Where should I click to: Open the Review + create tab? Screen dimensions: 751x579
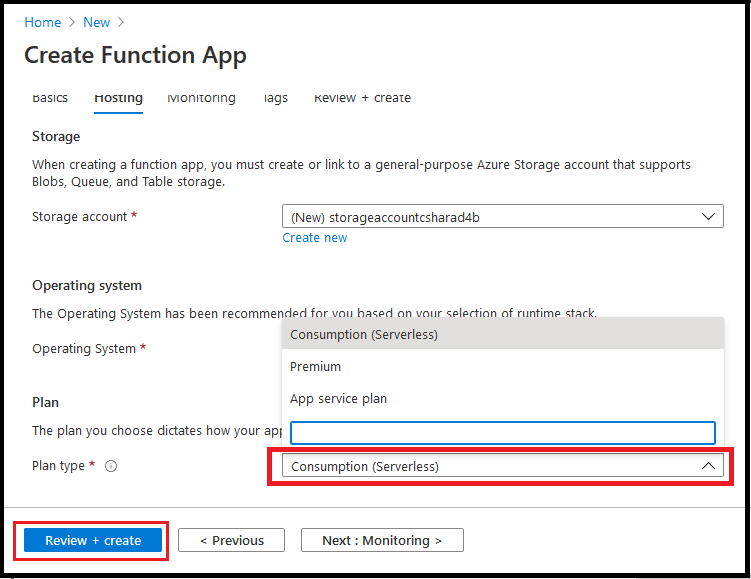click(362, 98)
